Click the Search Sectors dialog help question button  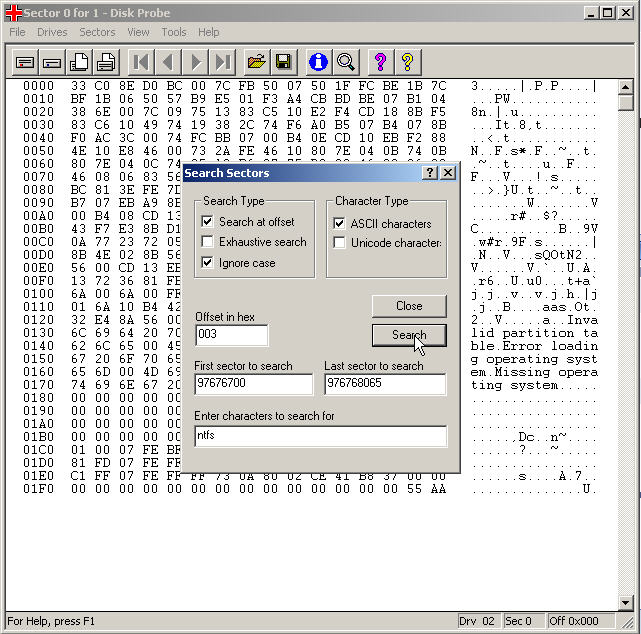(430, 173)
